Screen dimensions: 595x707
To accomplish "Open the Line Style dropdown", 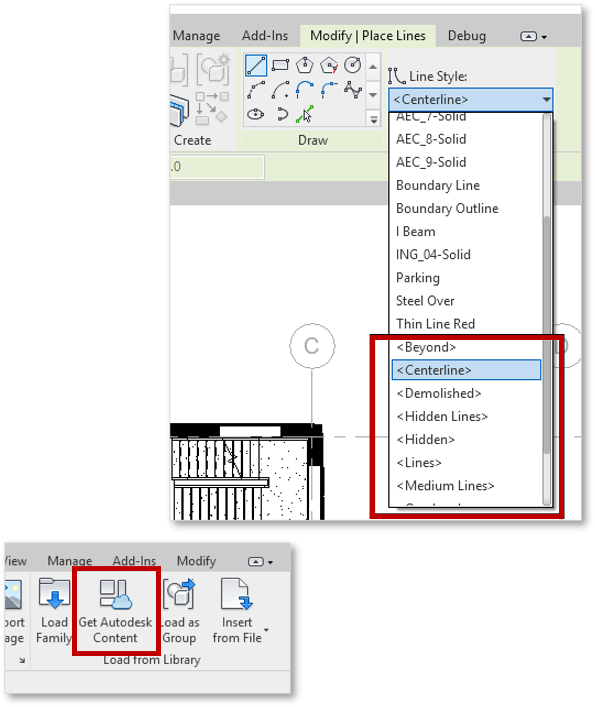I will tap(471, 100).
